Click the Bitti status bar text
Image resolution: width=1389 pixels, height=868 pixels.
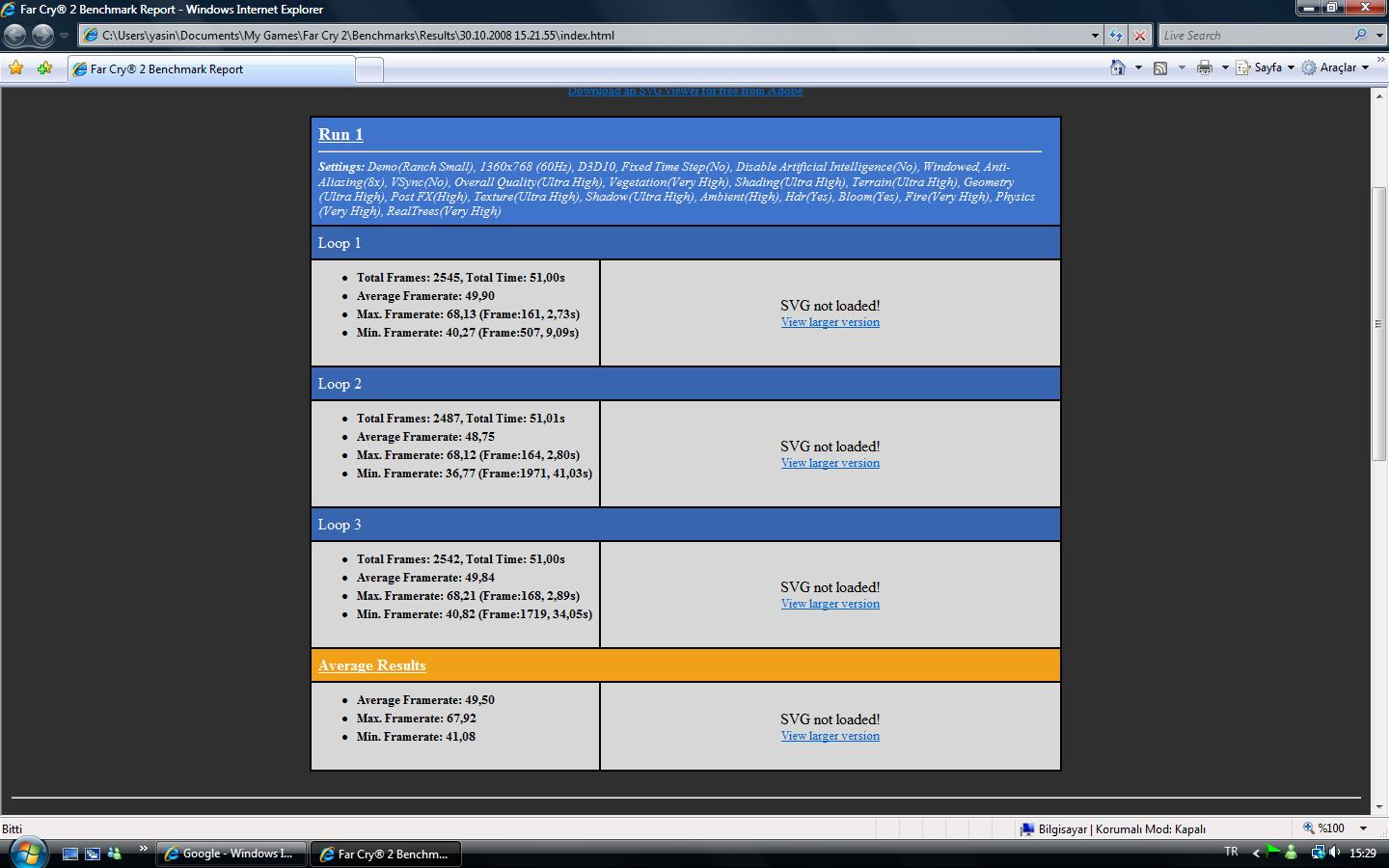(x=12, y=828)
